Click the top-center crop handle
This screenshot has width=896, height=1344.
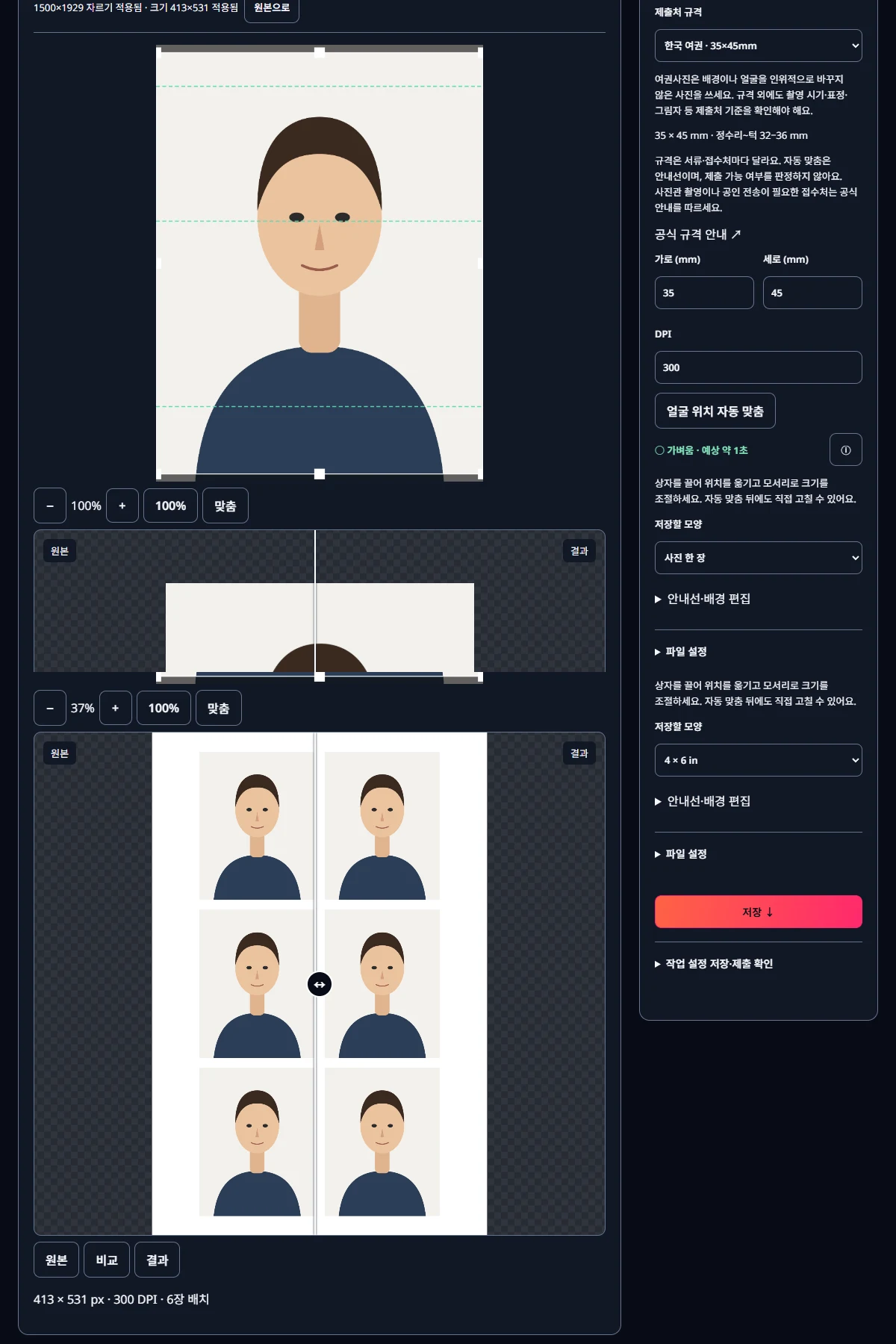tap(320, 52)
